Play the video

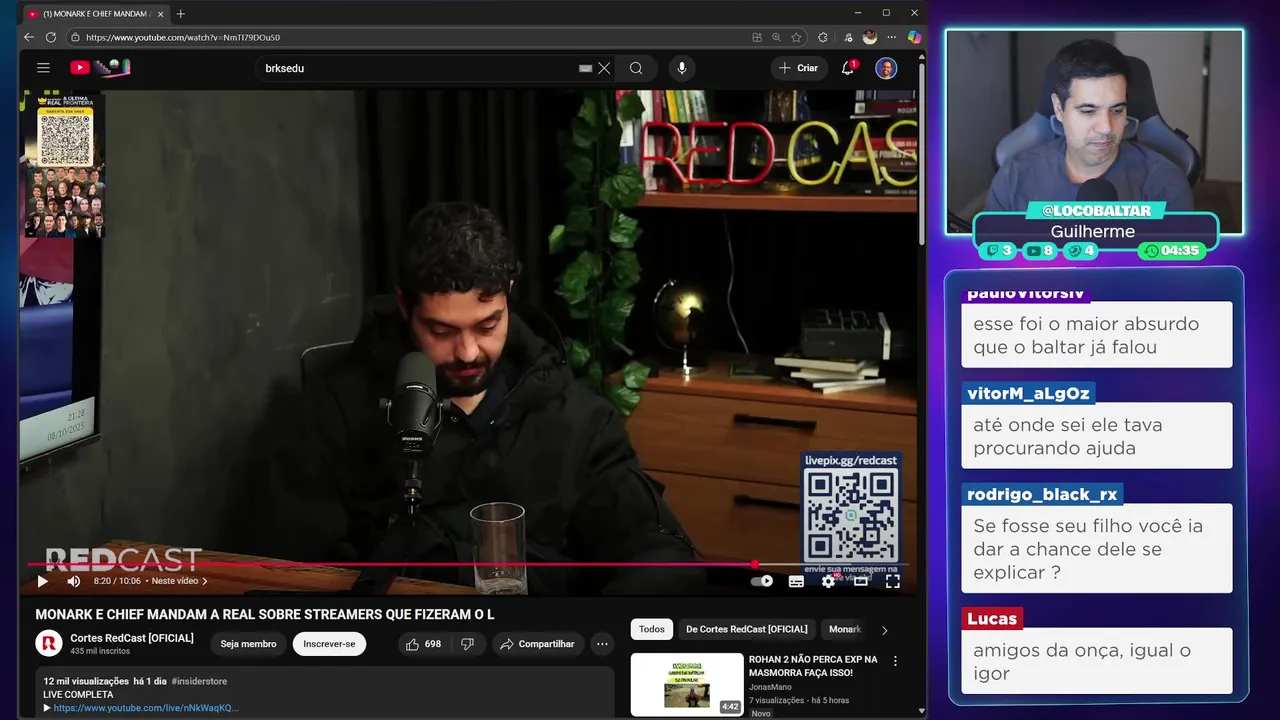[42, 581]
